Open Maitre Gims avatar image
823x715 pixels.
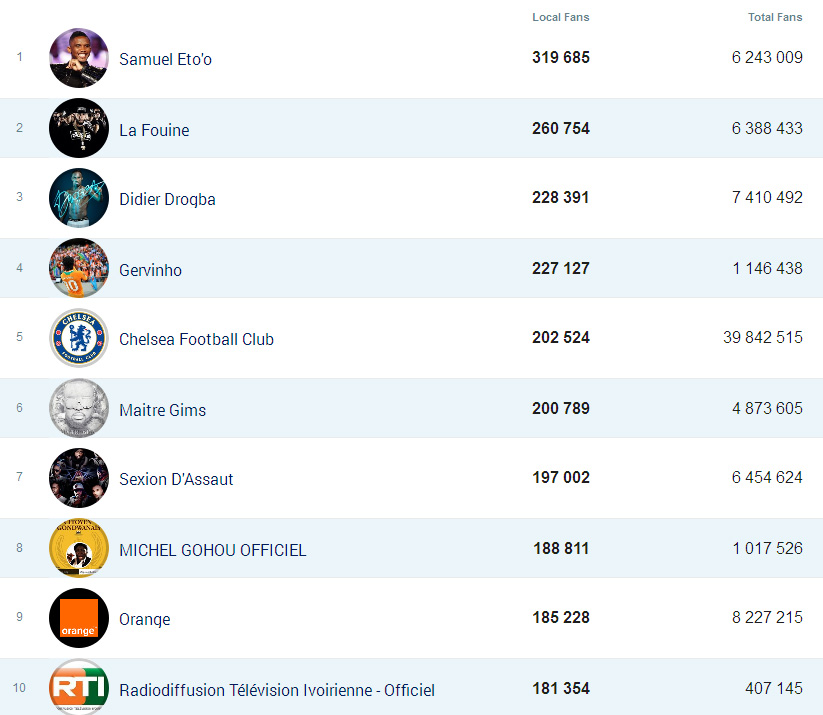click(79, 408)
